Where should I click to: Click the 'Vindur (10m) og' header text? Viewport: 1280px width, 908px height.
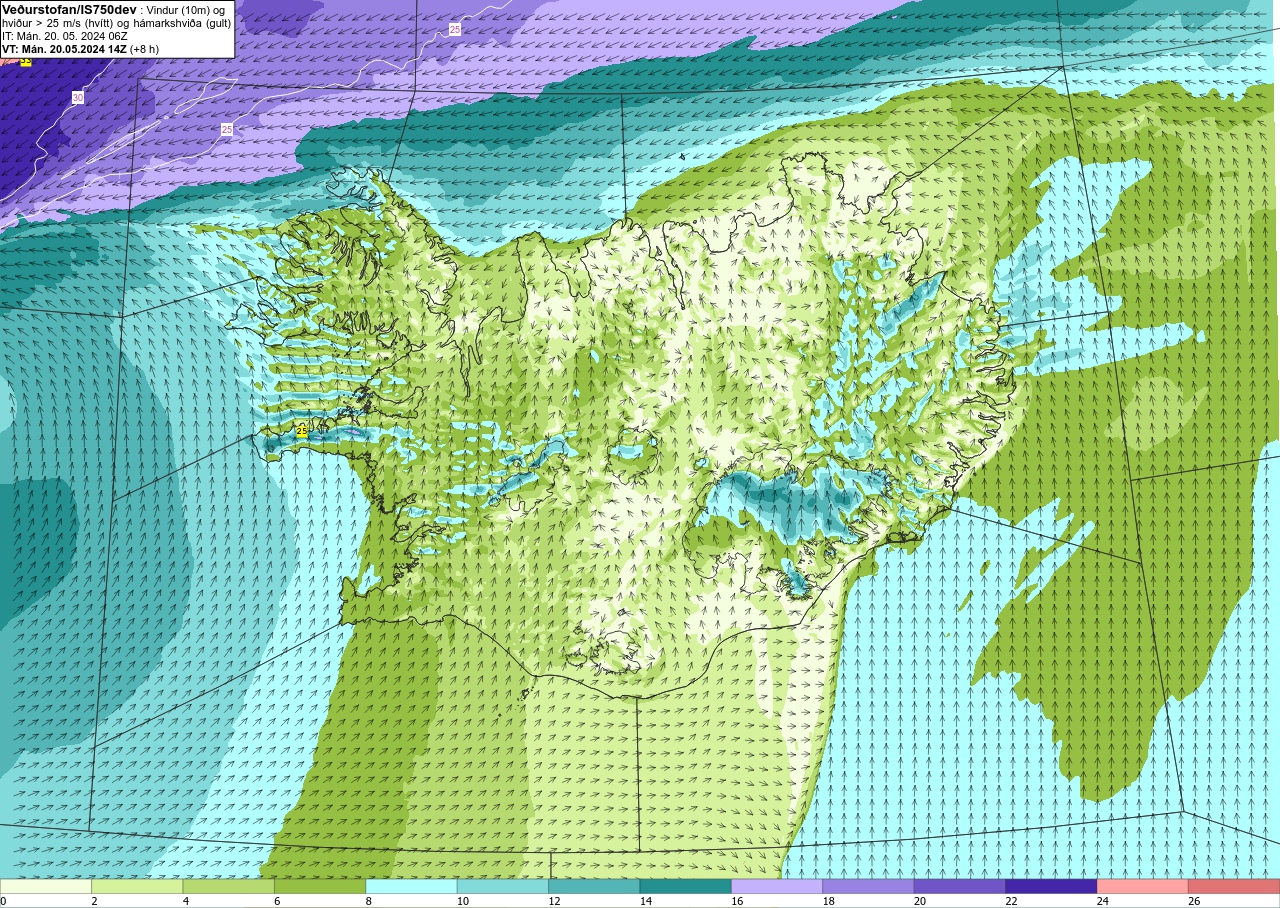pyautogui.click(x=186, y=10)
